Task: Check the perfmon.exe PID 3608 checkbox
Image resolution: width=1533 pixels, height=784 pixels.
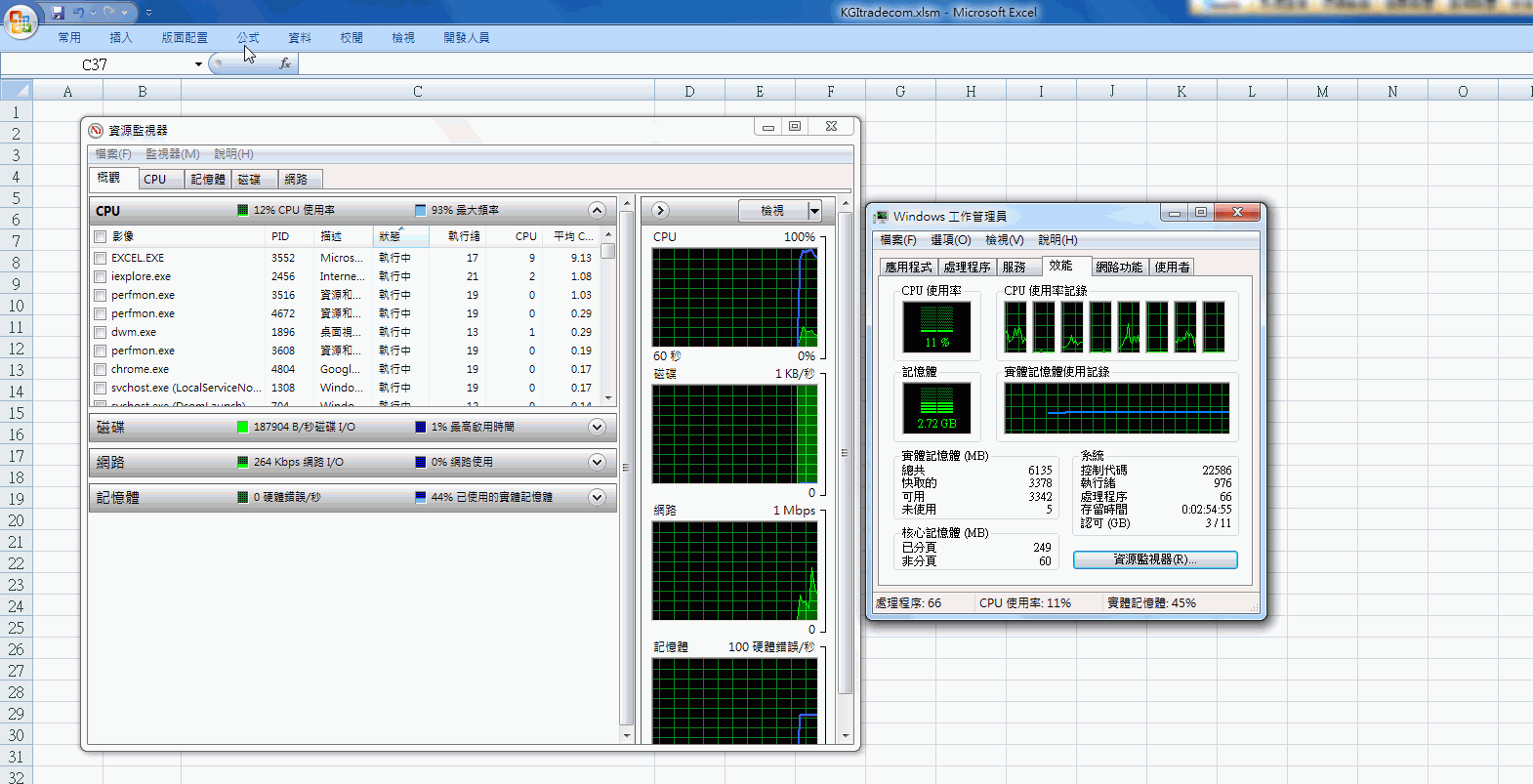Action: point(100,351)
